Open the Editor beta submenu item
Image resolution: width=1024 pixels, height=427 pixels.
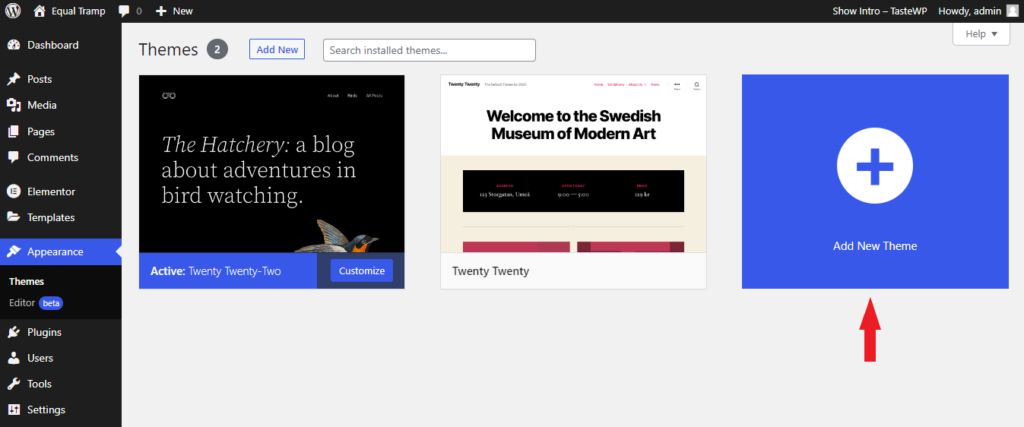(36, 303)
